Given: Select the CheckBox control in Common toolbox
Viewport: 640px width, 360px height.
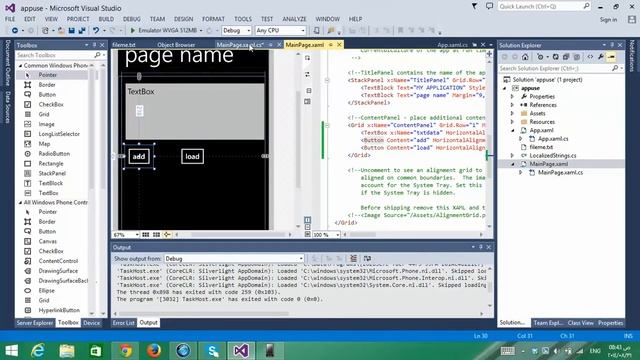Looking at the screenshot, I should tap(51, 104).
